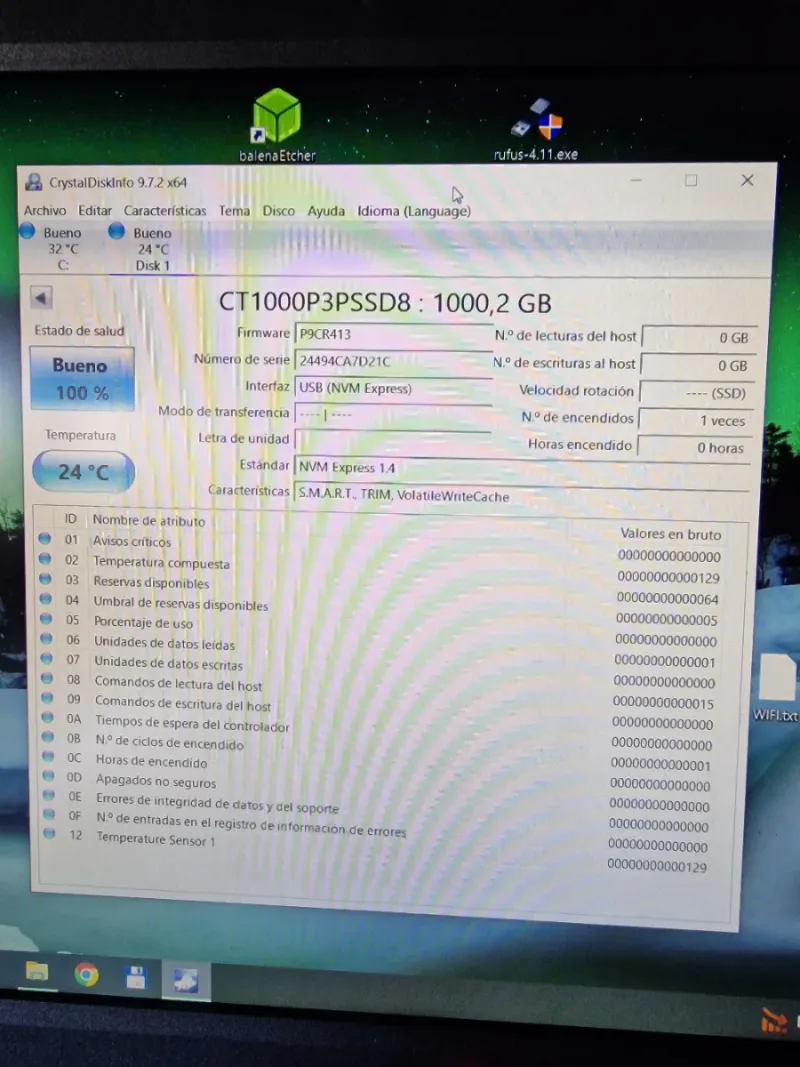This screenshot has height=1067, width=800.
Task: Click status dot for attribute 03 Reservas disponibles
Action: 46,579
